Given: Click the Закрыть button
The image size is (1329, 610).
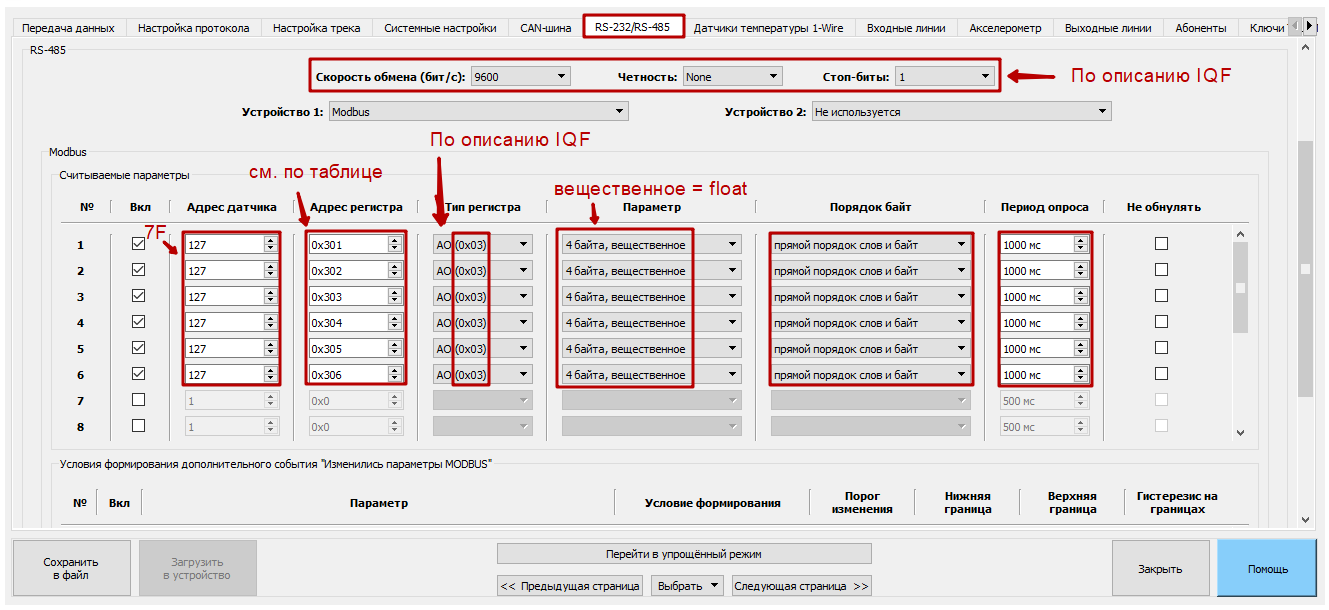Looking at the screenshot, I should tap(1160, 569).
